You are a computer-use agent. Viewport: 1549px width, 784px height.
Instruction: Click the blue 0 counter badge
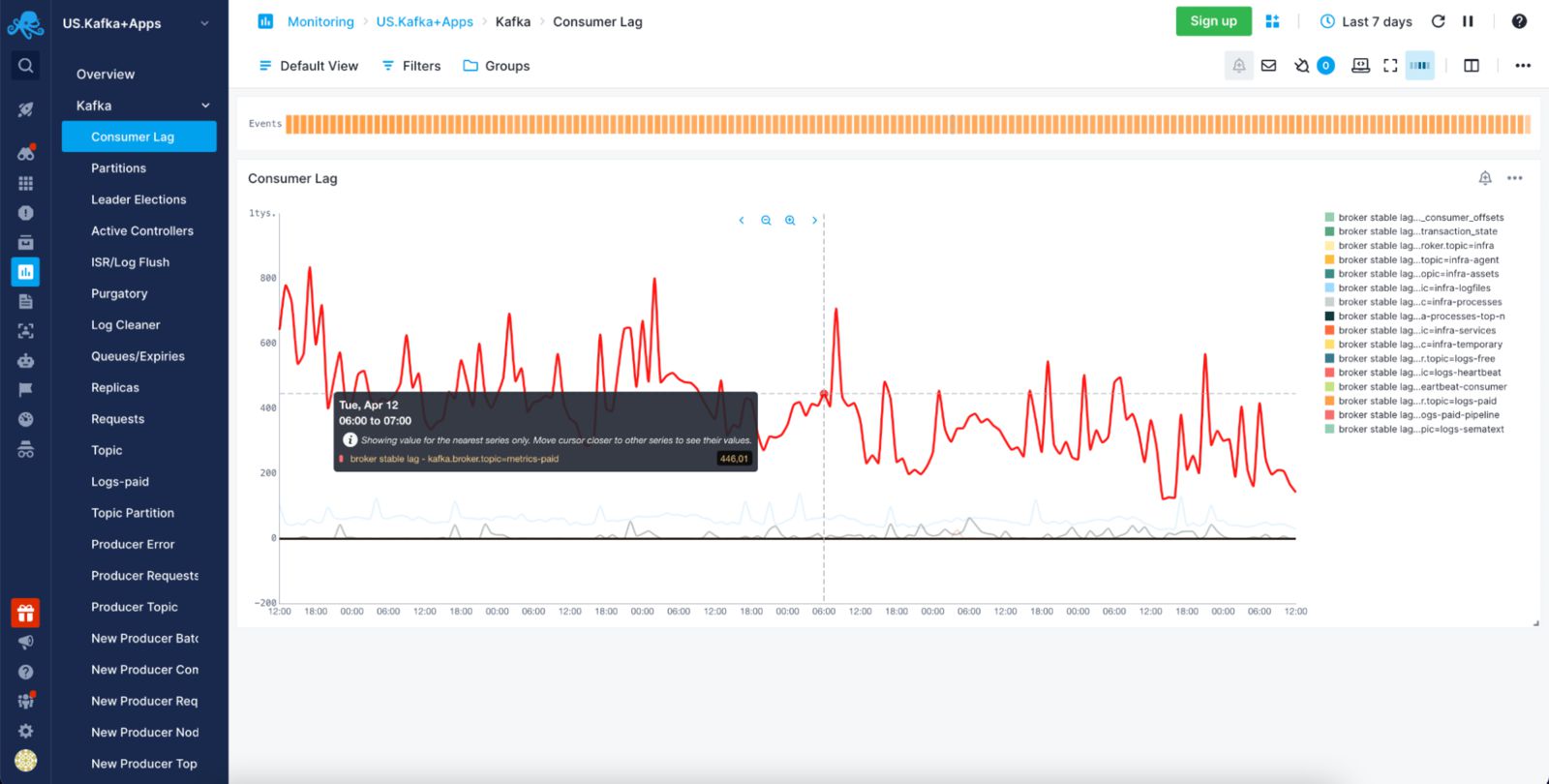pos(1325,66)
